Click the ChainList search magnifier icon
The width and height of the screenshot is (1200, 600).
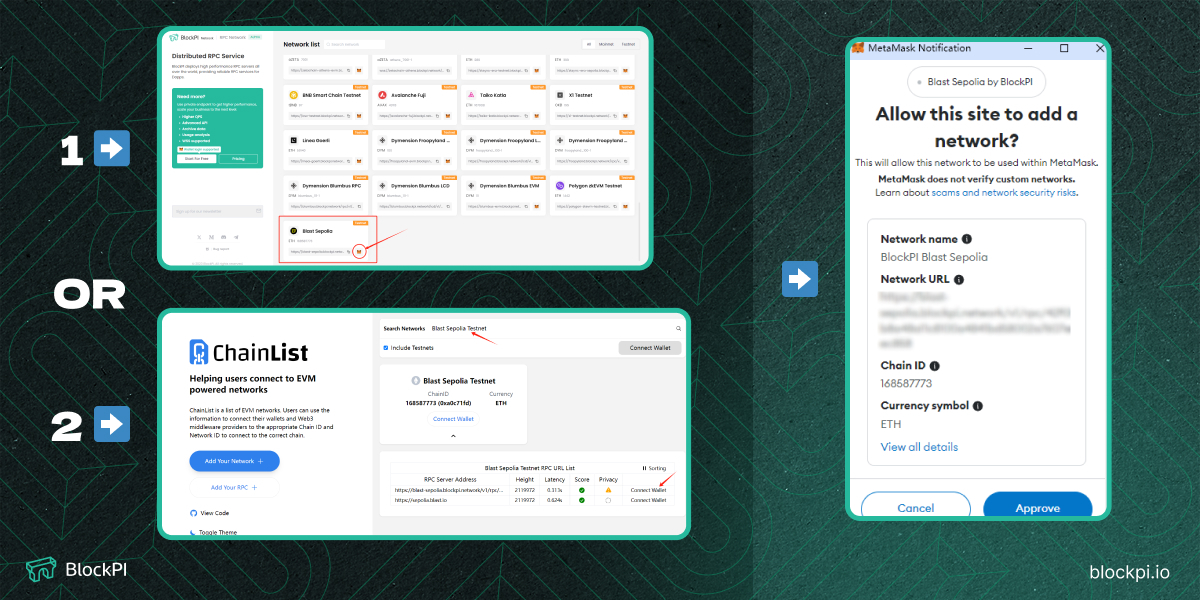tap(678, 328)
